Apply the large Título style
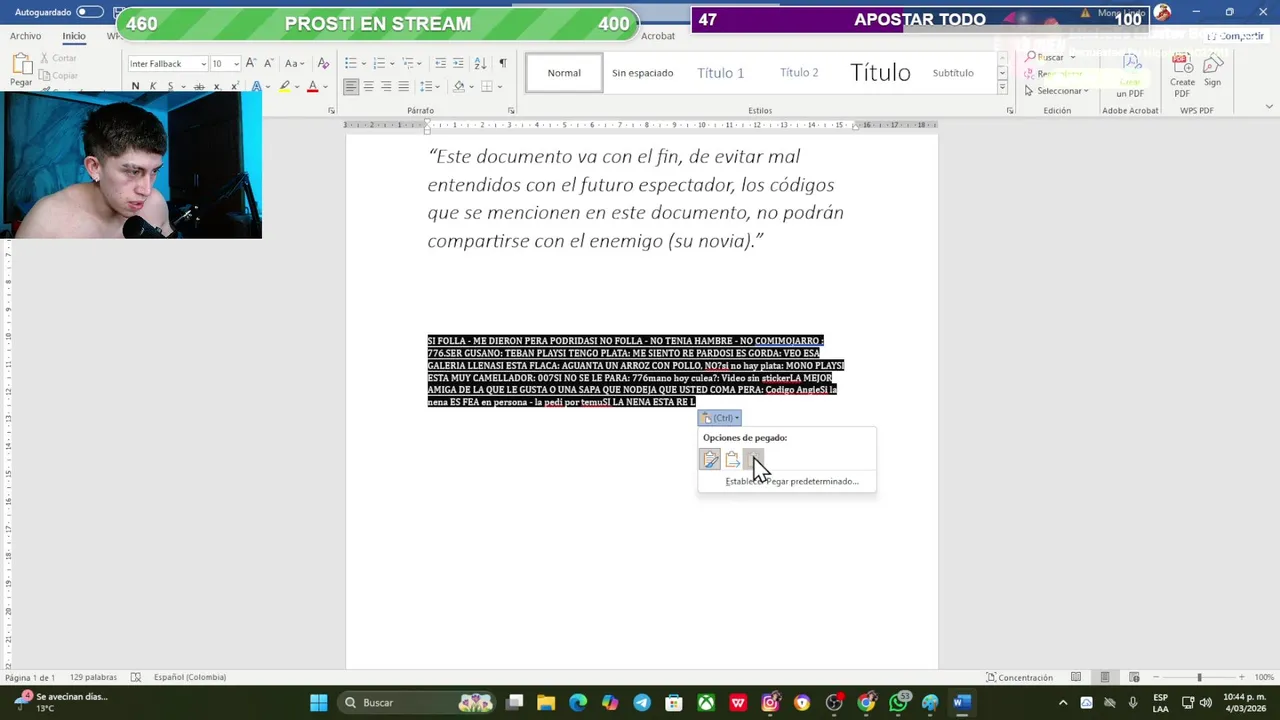The width and height of the screenshot is (1280, 720). (x=881, y=73)
